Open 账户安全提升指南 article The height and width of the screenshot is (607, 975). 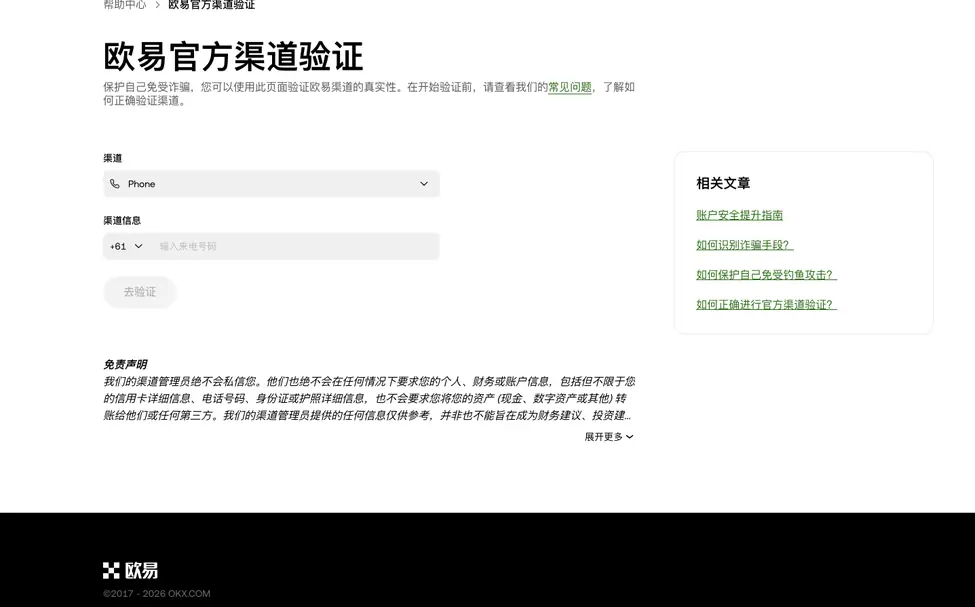(x=739, y=215)
